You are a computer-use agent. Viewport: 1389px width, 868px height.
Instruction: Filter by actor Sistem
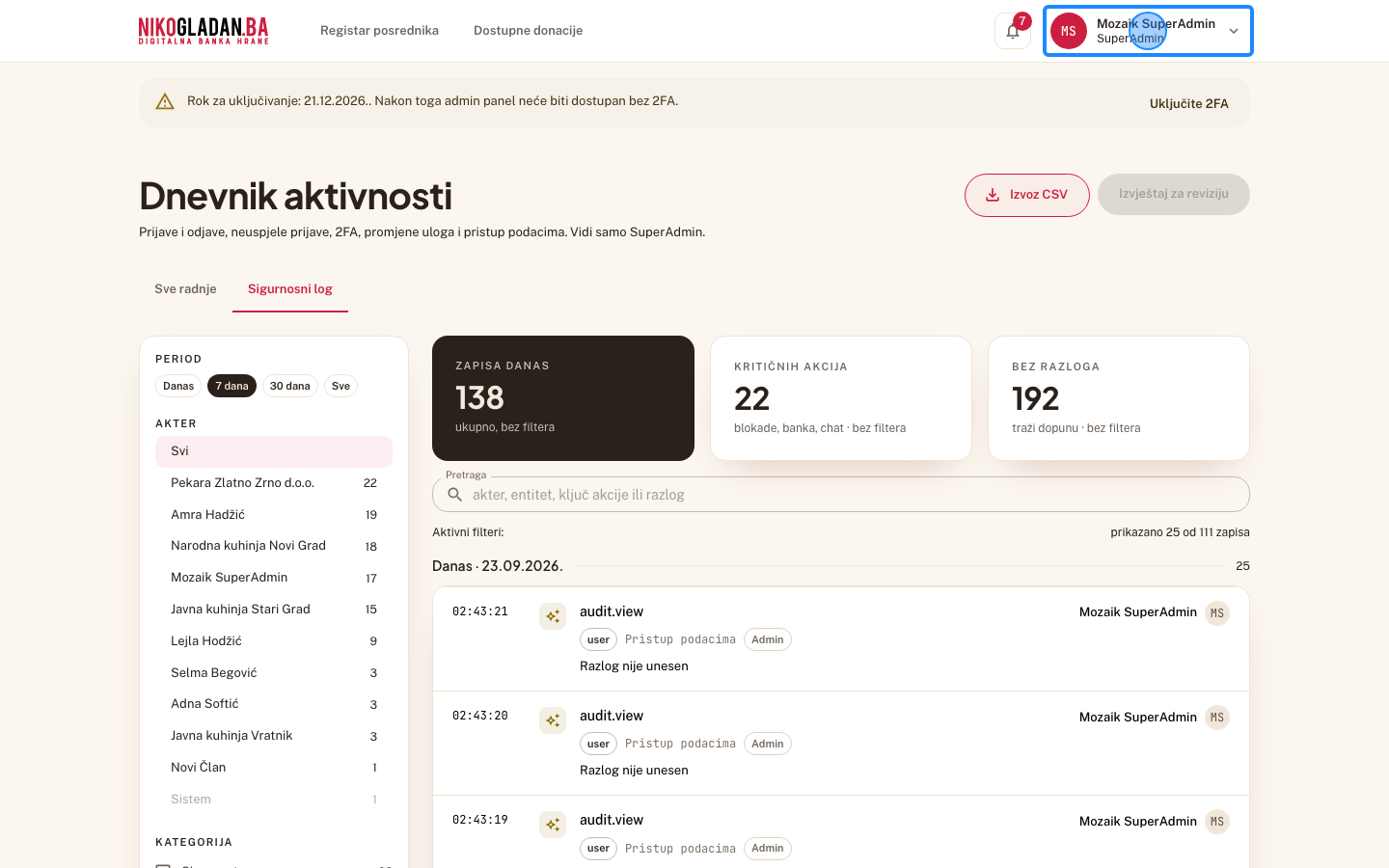[274, 800]
